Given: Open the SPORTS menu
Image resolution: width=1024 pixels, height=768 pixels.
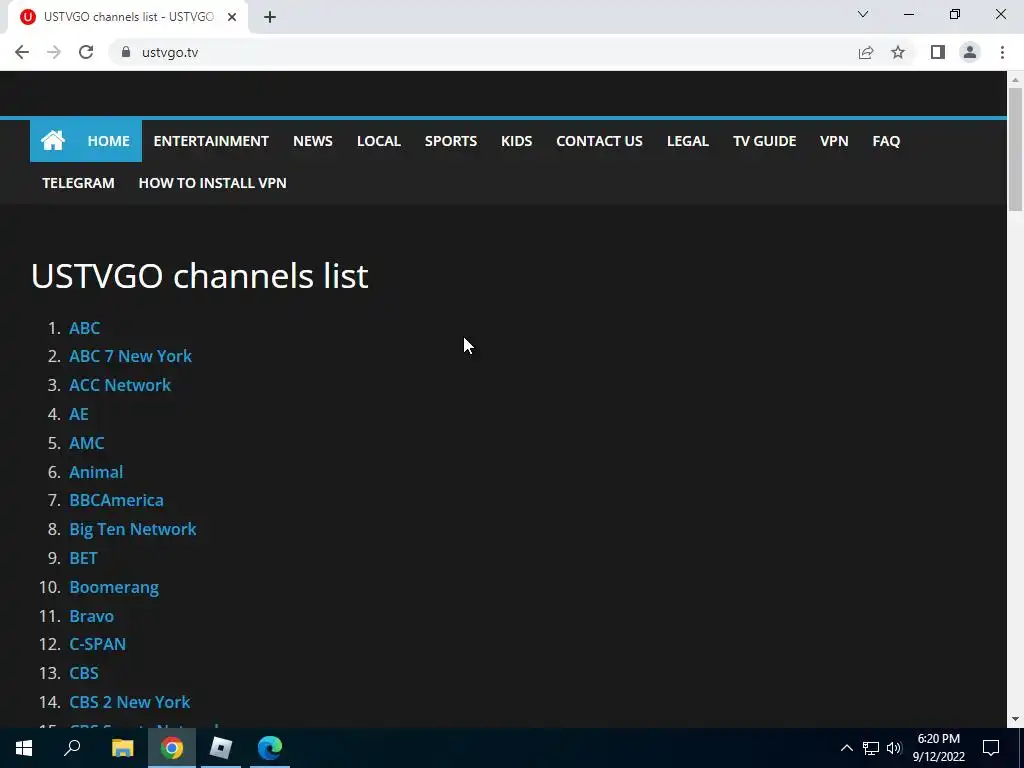Looking at the screenshot, I should pos(451,141).
